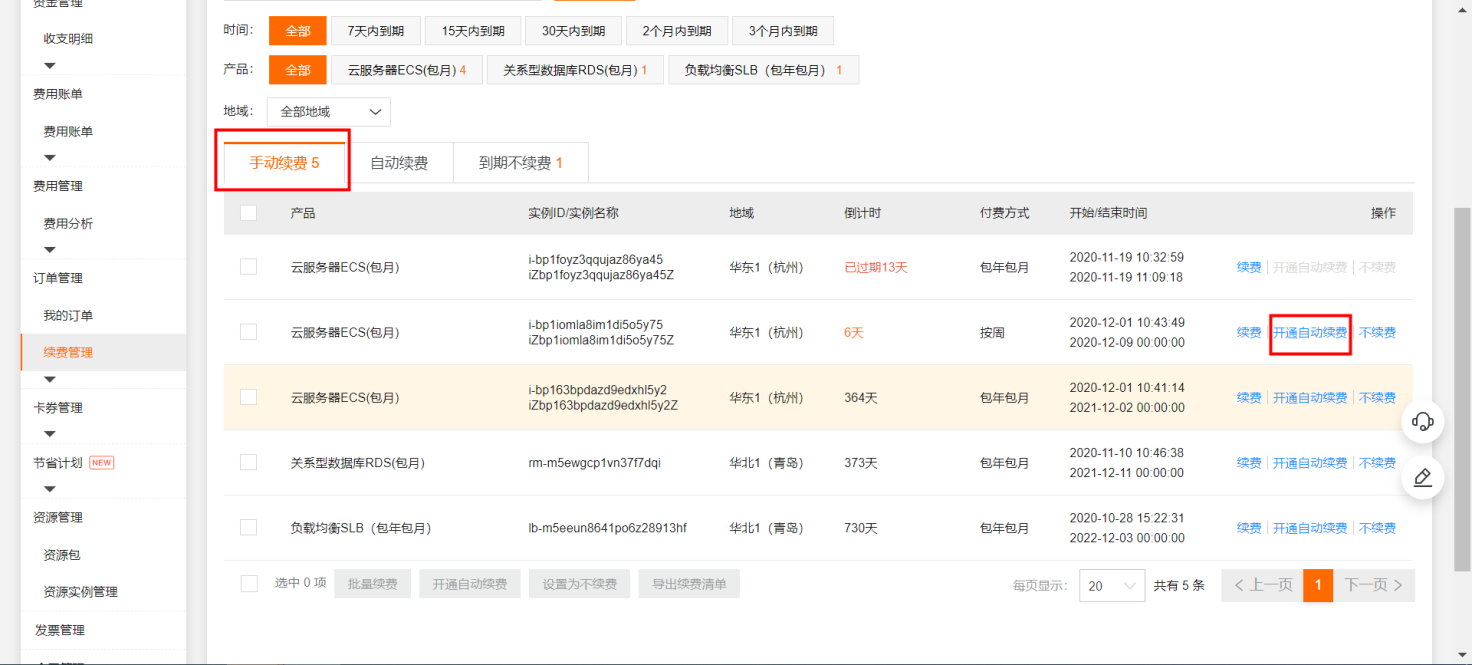Click bottom 开通自动续费 batch button
Image resolution: width=1472 pixels, height=665 pixels.
[470, 584]
